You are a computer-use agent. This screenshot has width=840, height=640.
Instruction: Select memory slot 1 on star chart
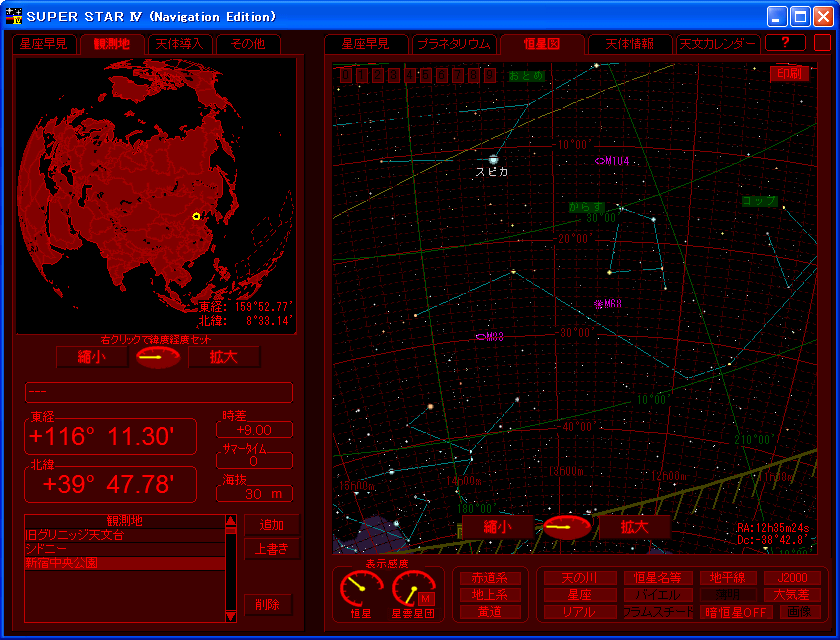(362, 76)
